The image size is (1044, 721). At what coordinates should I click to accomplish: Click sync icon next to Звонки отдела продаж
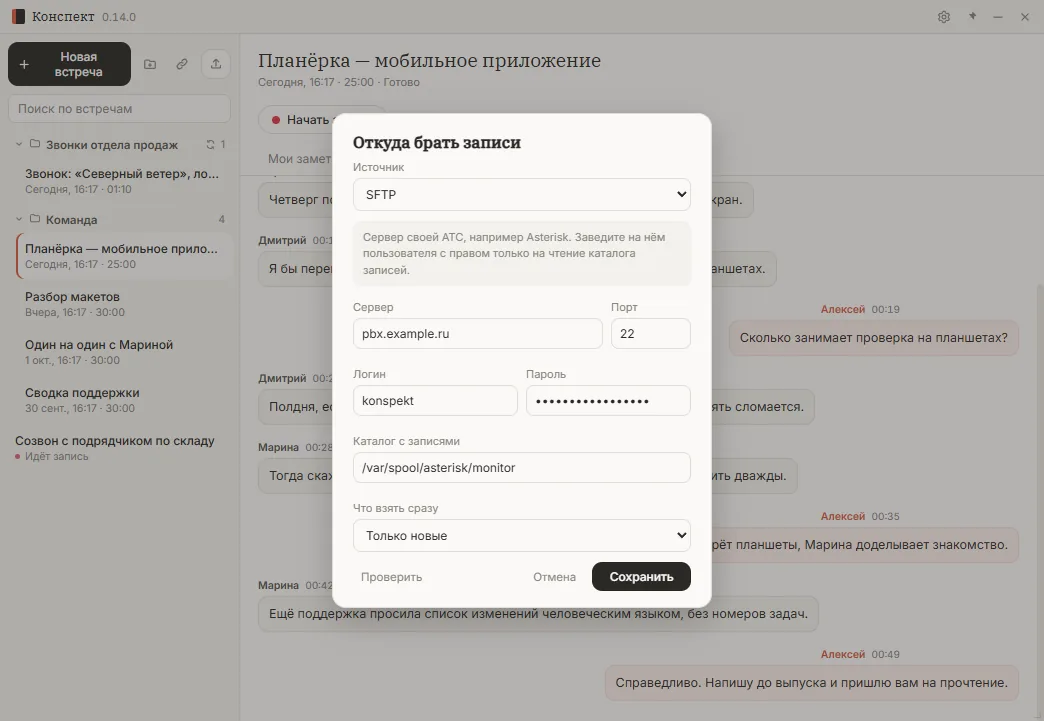tap(210, 144)
